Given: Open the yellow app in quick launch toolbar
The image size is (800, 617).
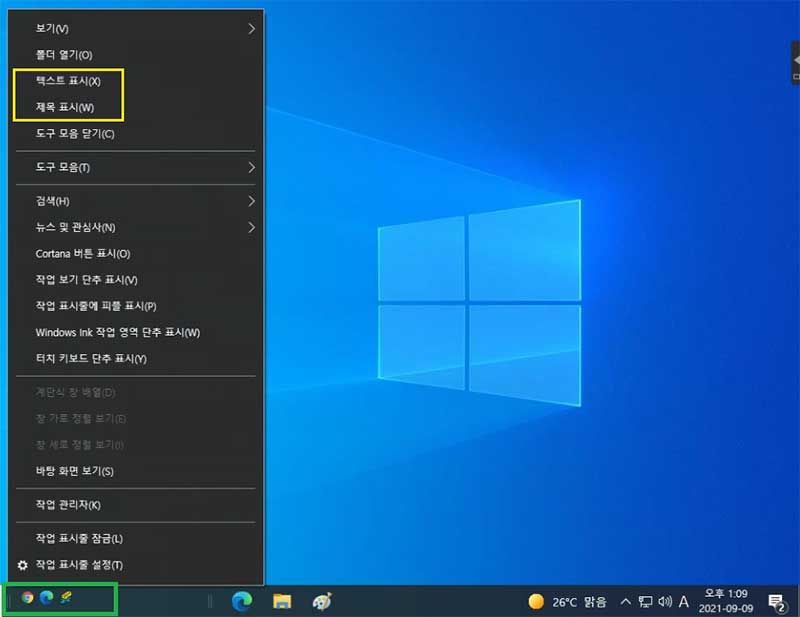Looking at the screenshot, I should click(66, 597).
